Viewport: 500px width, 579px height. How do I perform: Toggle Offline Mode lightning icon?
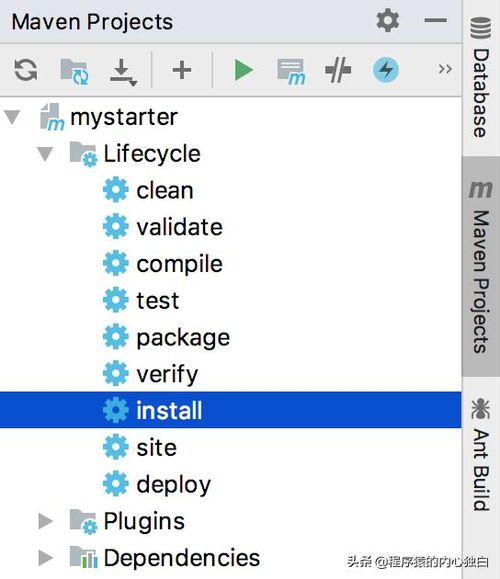(386, 70)
